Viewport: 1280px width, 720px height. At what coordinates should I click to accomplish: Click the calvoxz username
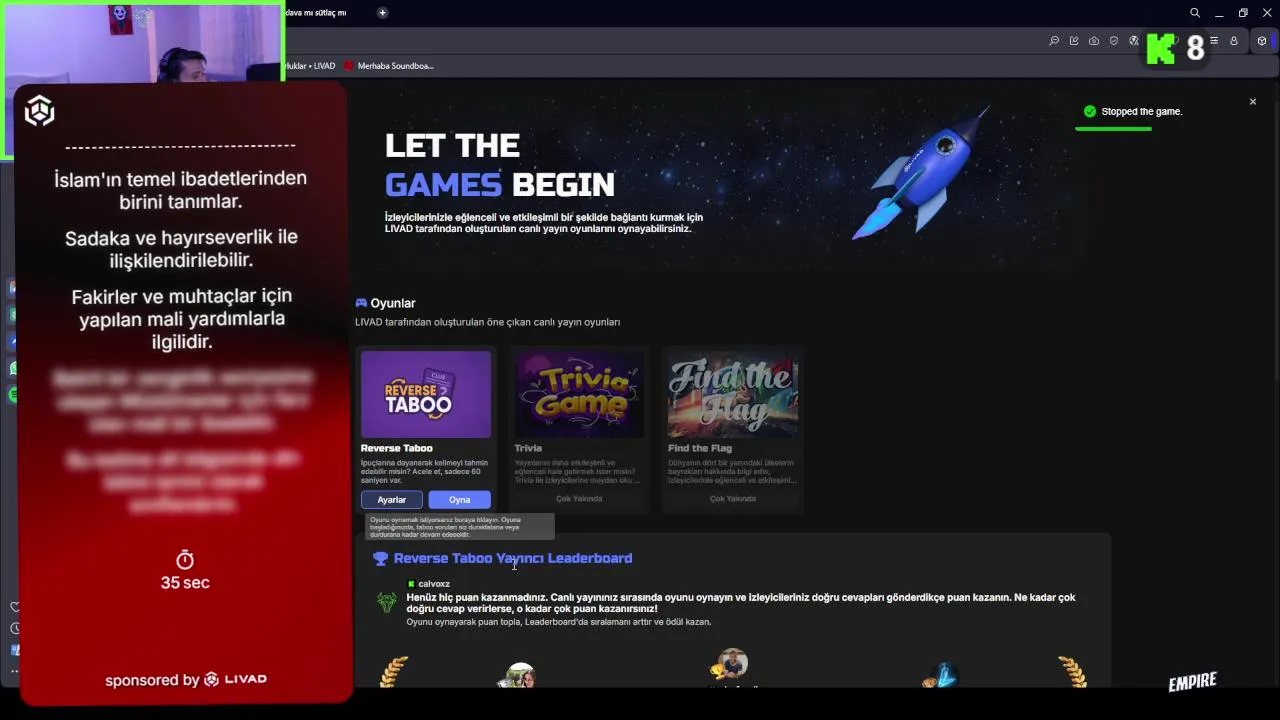pos(434,584)
